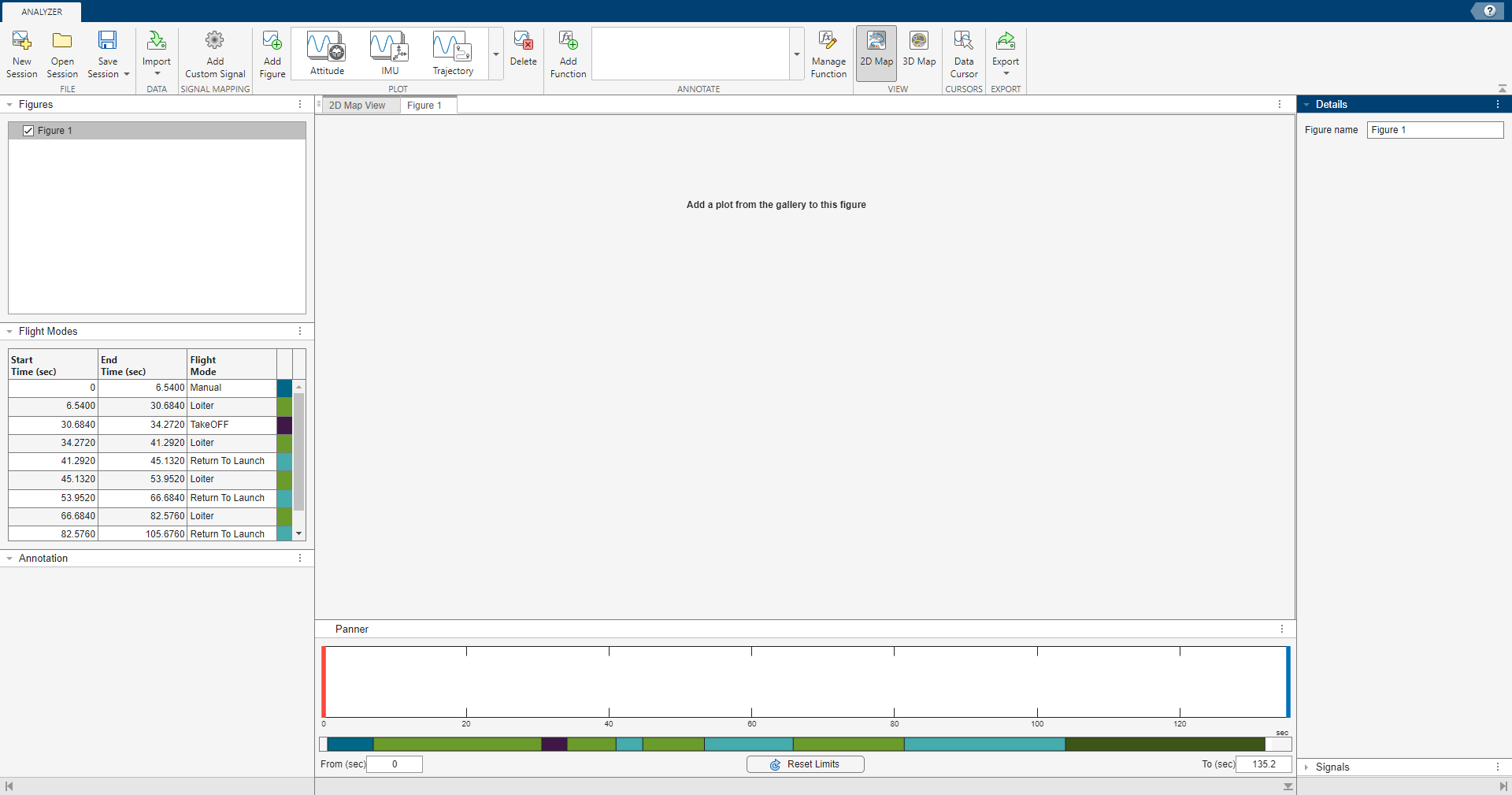The height and width of the screenshot is (795, 1512).
Task: Expand the Signals panel
Action: pos(1306,767)
